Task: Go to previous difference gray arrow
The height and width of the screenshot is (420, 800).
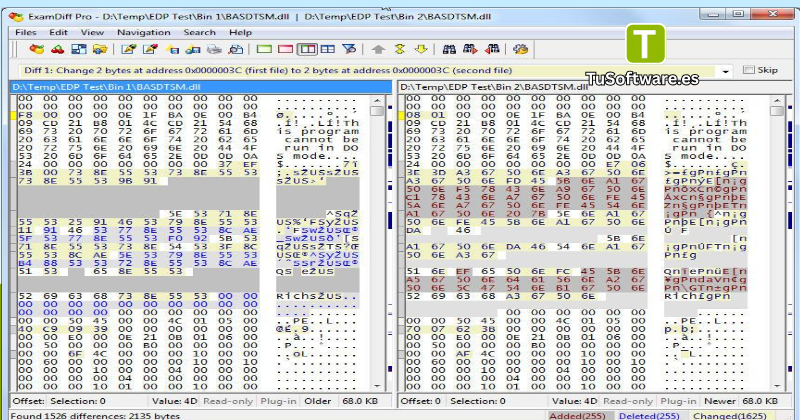Action: click(x=378, y=50)
